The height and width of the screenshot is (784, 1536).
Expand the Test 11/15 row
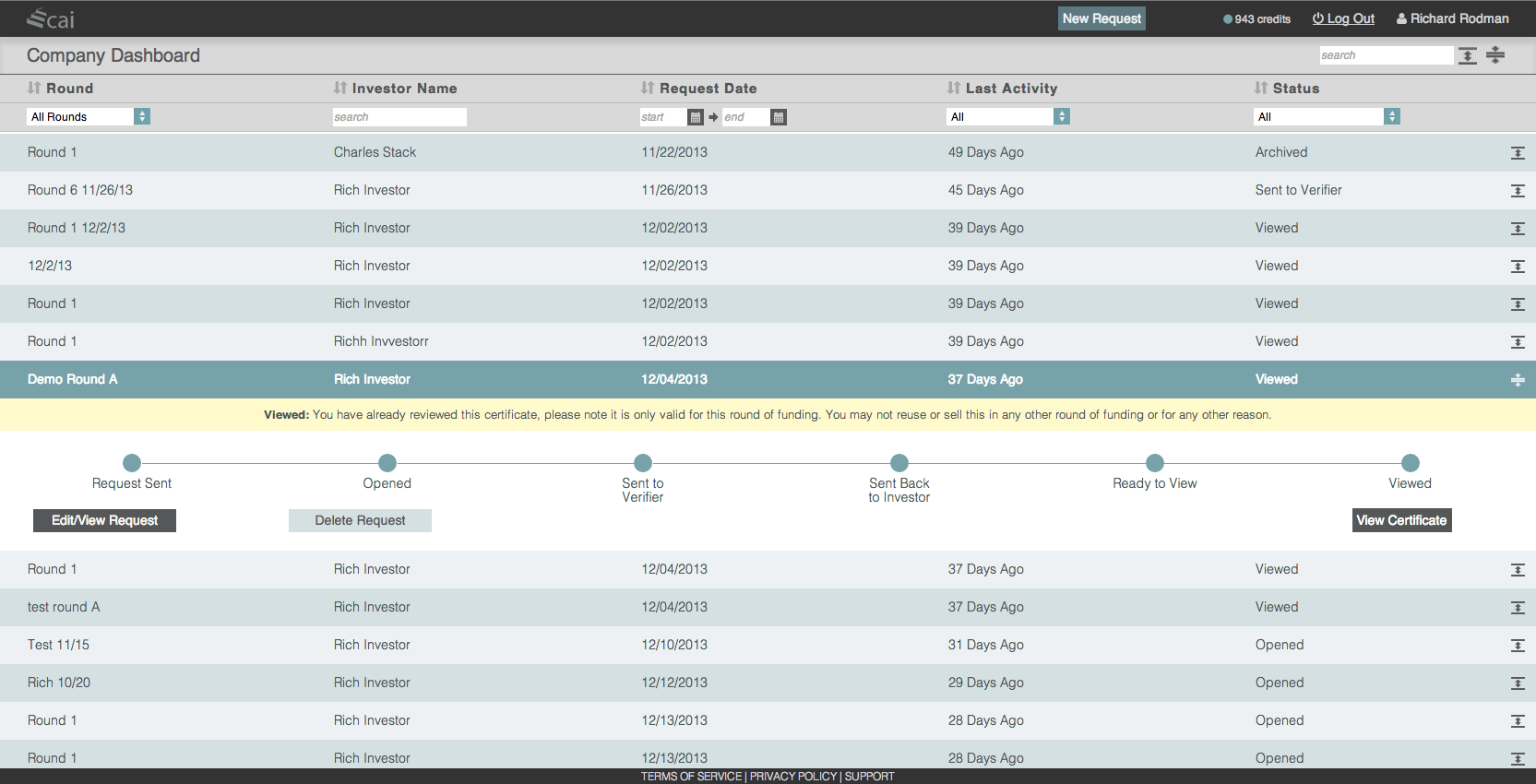tap(1518, 646)
